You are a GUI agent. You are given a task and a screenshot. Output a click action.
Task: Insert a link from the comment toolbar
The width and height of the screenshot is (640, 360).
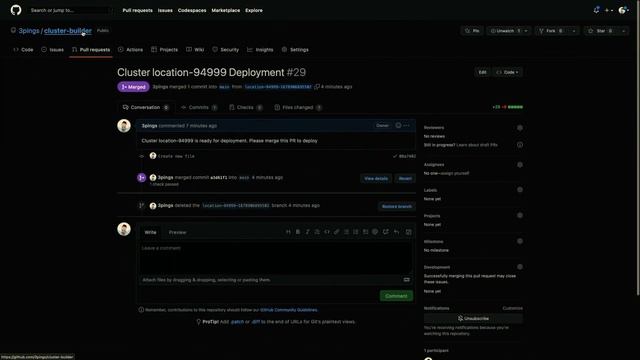[337, 232]
